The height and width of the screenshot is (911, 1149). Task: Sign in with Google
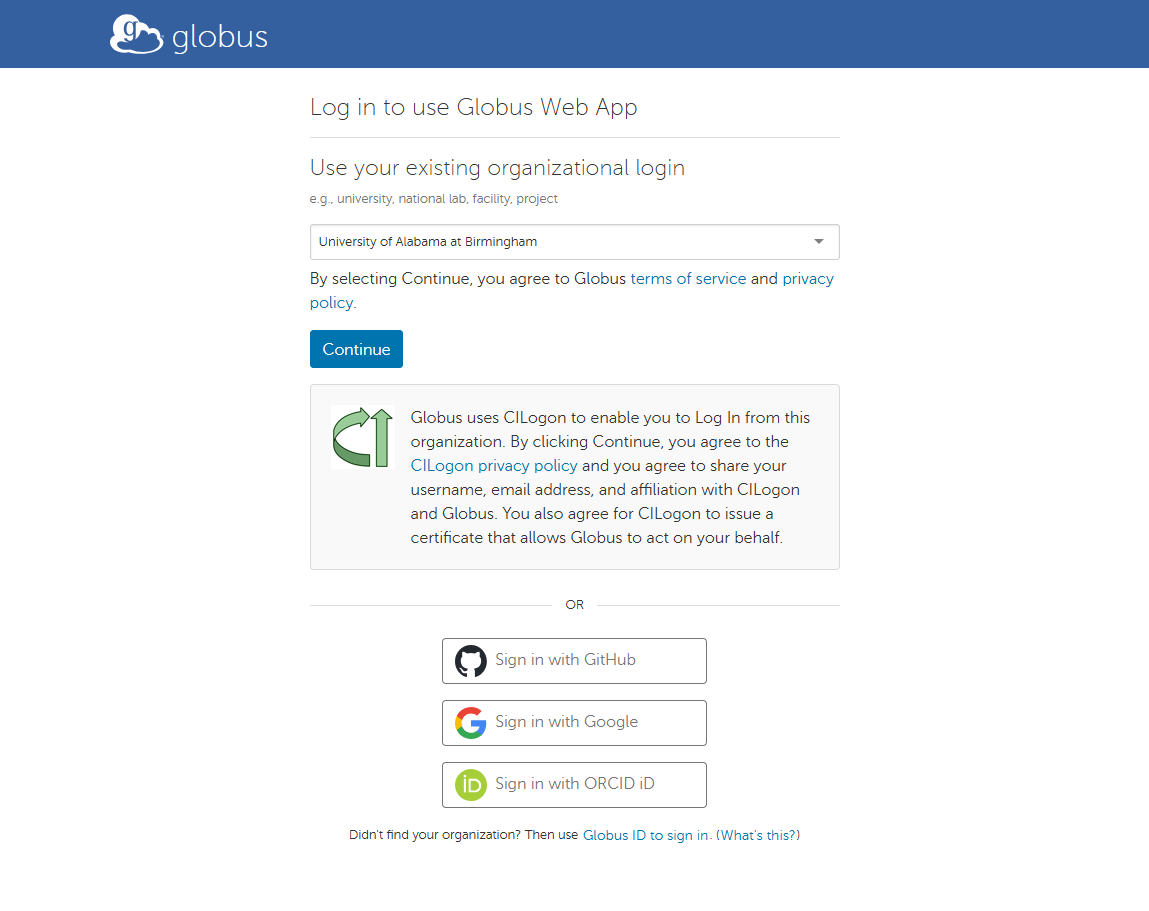coord(574,723)
